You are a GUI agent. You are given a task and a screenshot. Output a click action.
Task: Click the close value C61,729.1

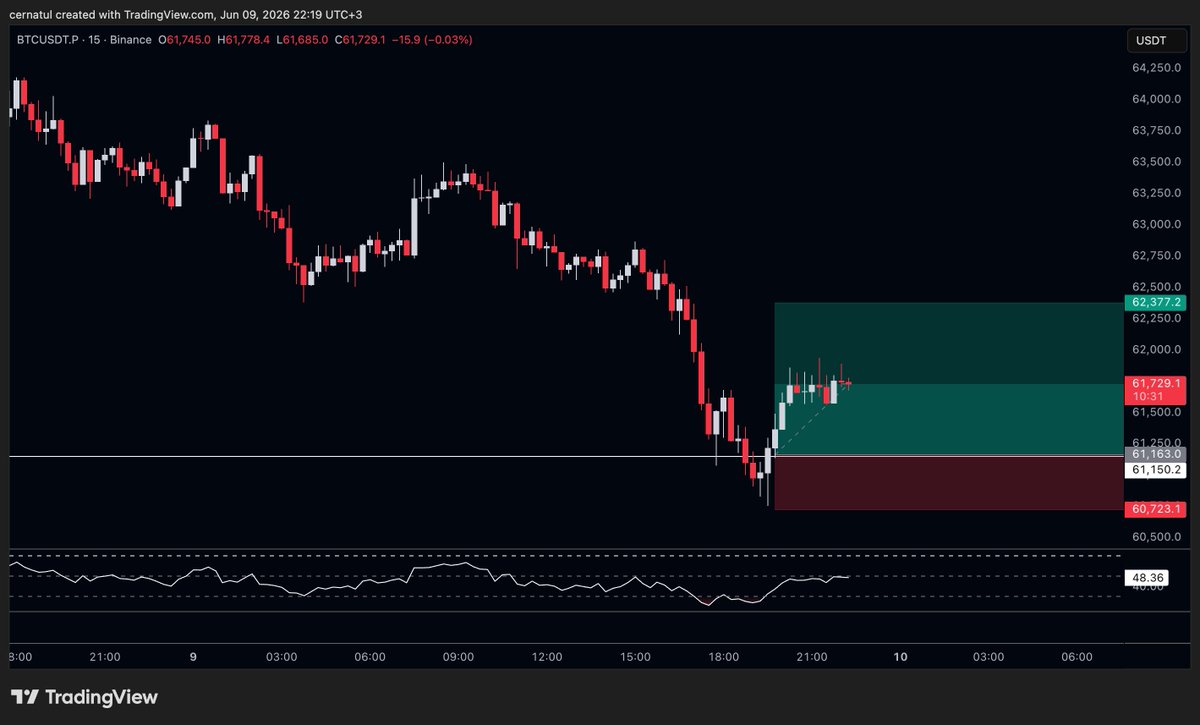point(360,40)
